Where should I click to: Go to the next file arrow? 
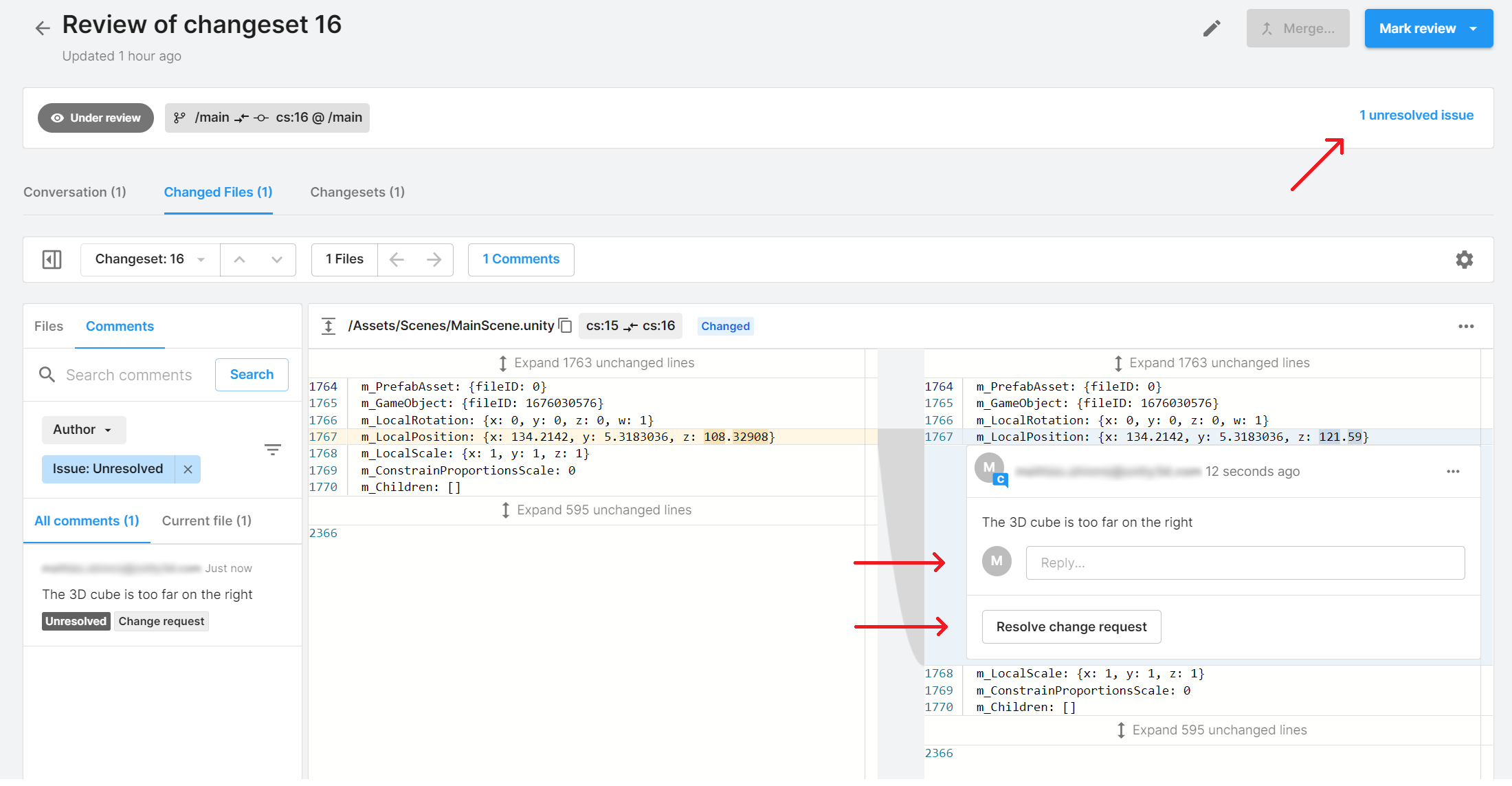coord(434,259)
